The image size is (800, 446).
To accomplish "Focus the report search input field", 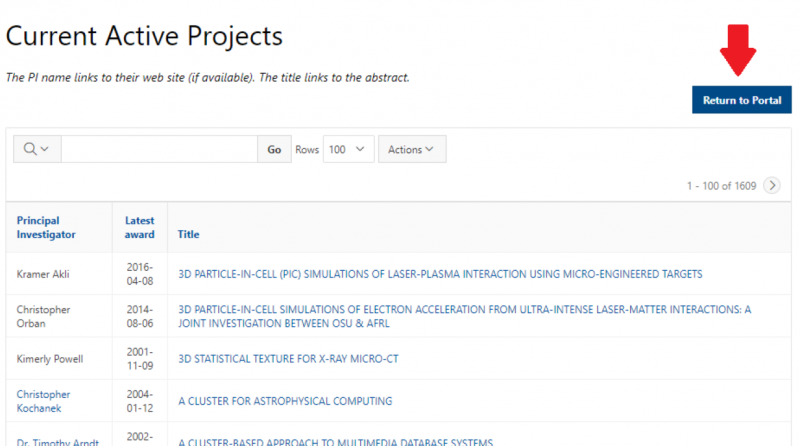I will pos(159,149).
